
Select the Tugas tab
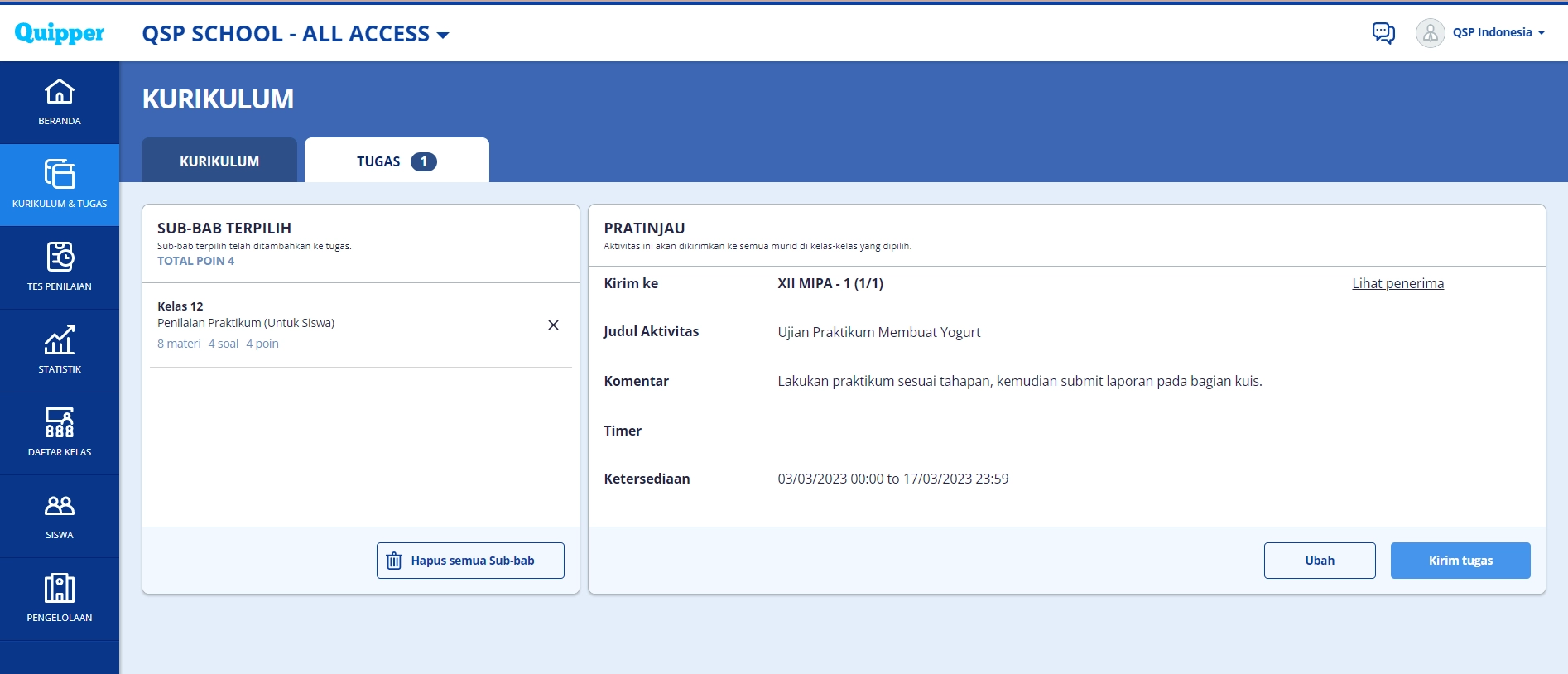(x=379, y=161)
